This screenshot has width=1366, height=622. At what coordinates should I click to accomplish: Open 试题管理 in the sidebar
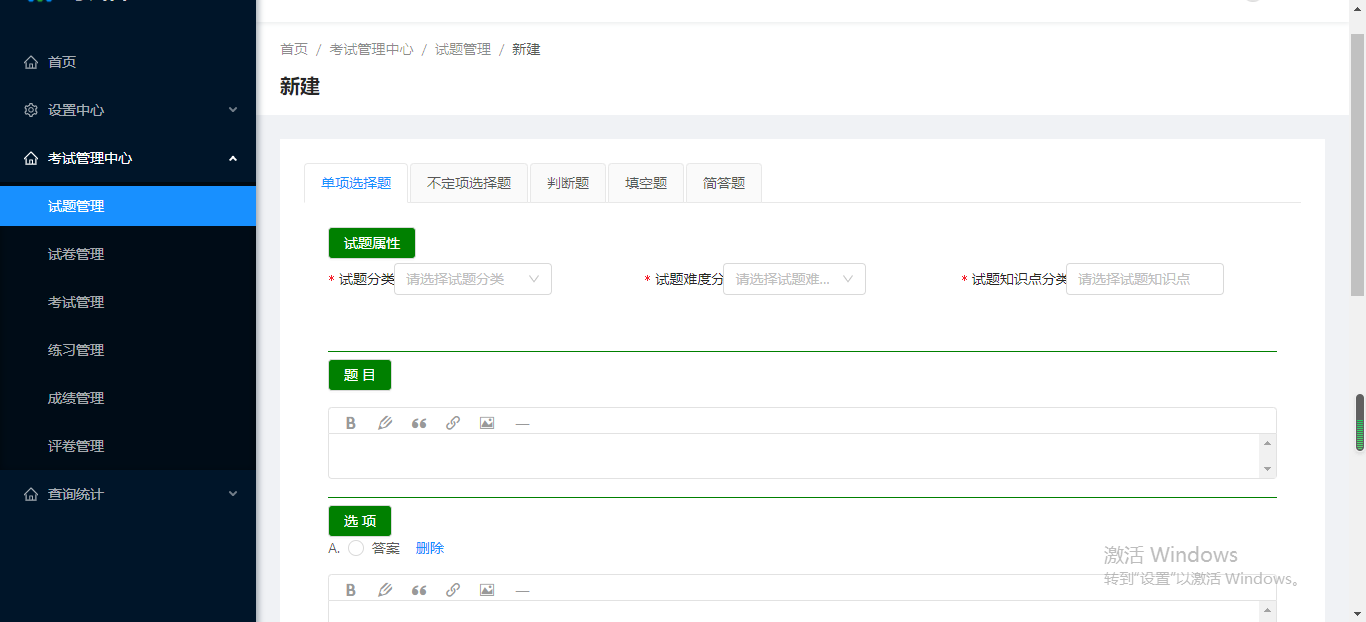click(x=128, y=206)
